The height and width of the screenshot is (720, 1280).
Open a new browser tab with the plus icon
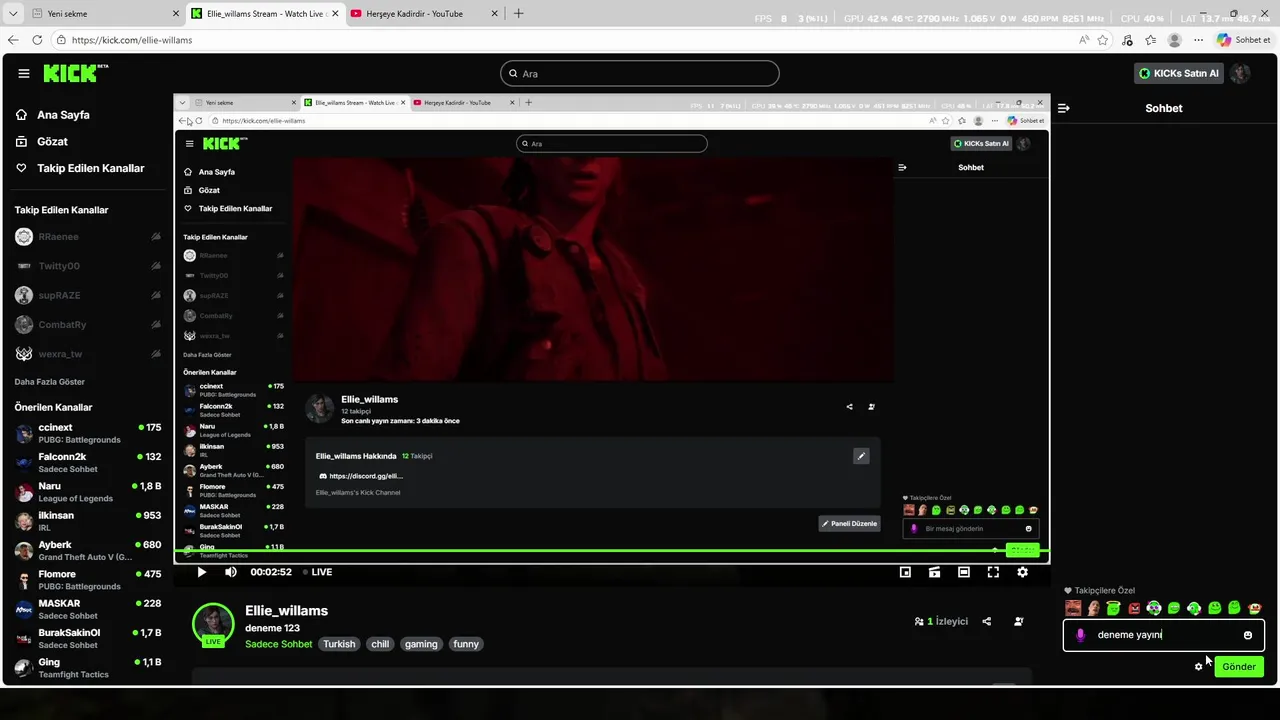[518, 14]
